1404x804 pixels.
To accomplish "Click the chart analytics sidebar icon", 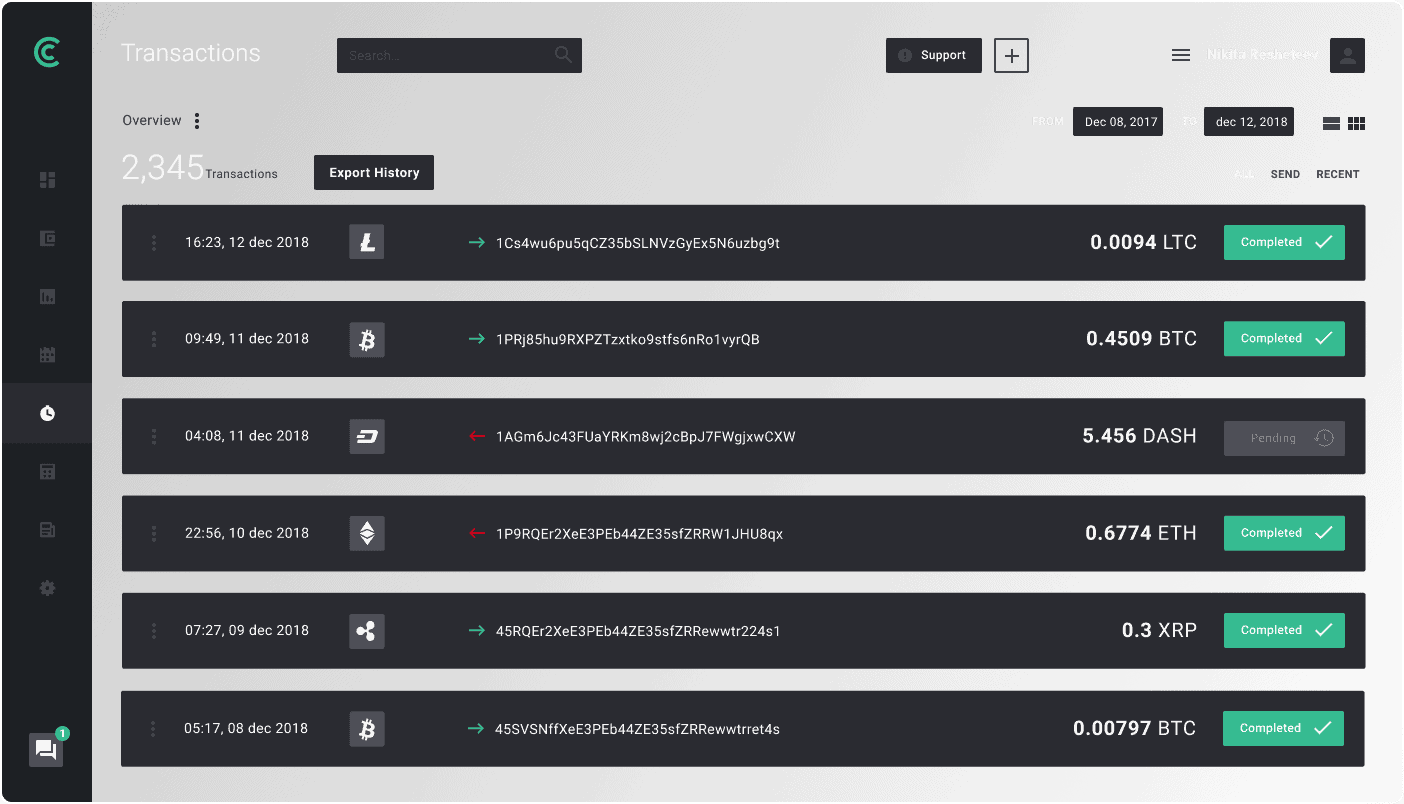I will 47,296.
